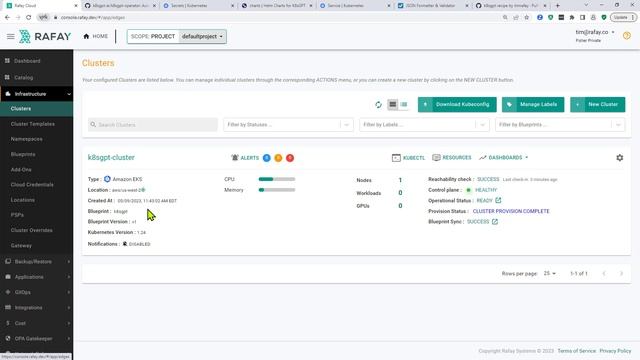Switch to list view layout
This screenshot has width=640, height=360.
coord(404,104)
